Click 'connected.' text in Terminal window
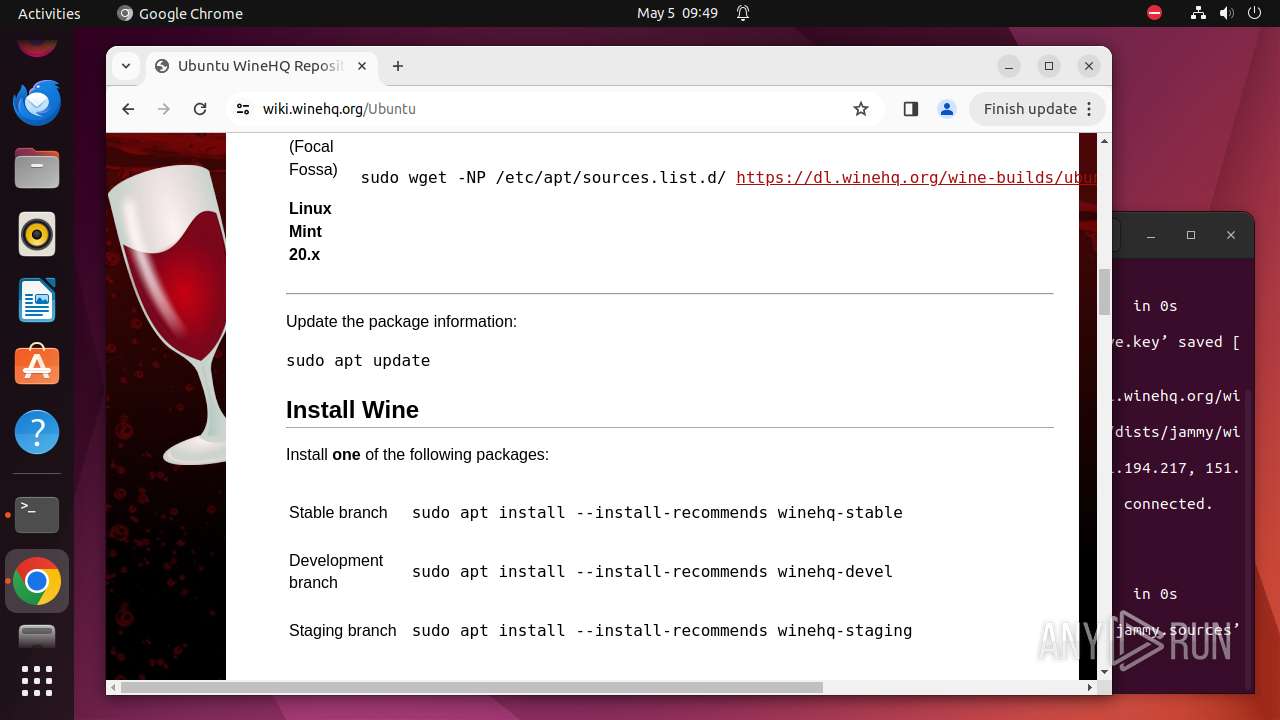 [1168, 504]
